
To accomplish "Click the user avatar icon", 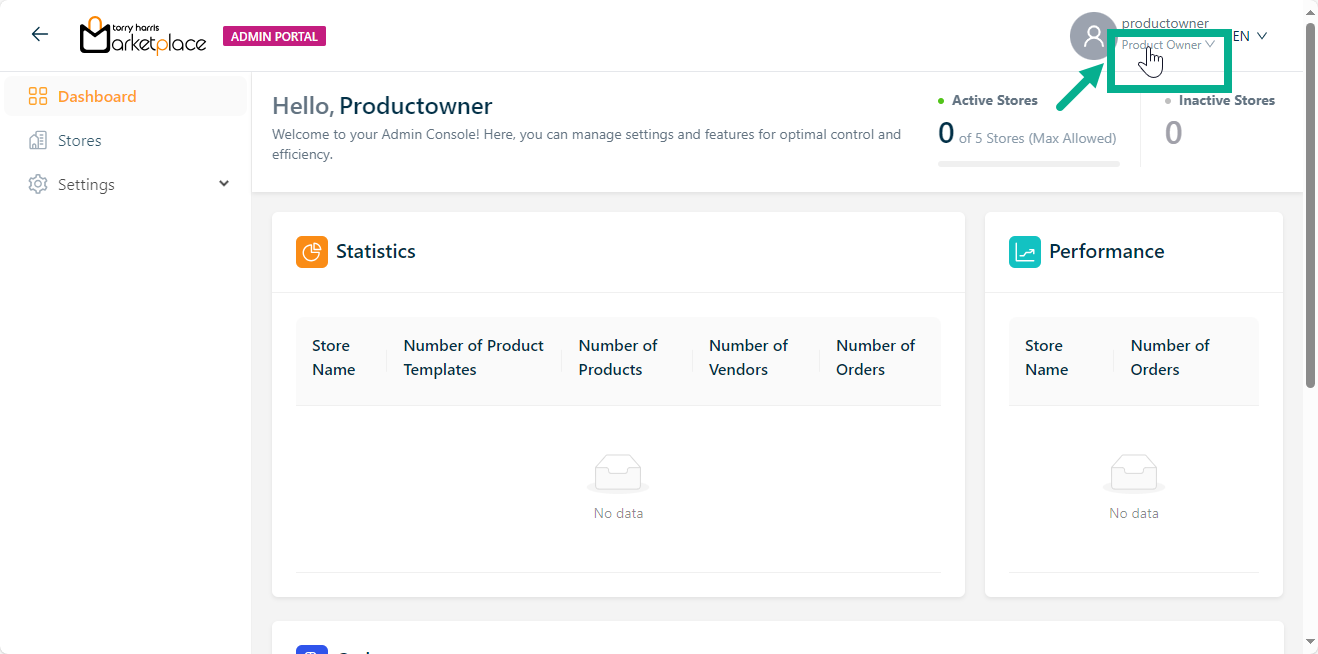I will (x=1093, y=36).
